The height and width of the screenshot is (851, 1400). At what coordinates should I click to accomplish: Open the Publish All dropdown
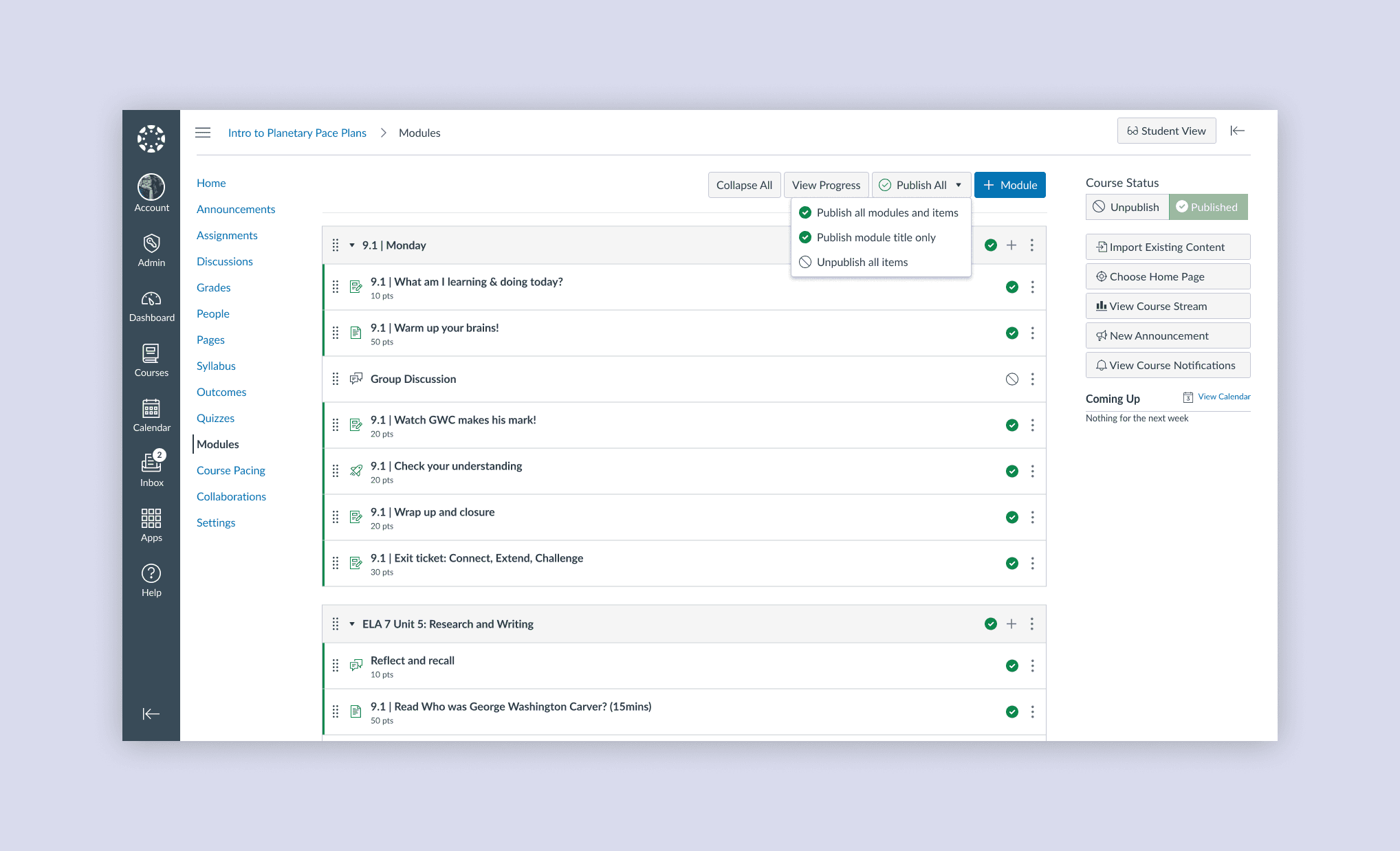click(921, 185)
